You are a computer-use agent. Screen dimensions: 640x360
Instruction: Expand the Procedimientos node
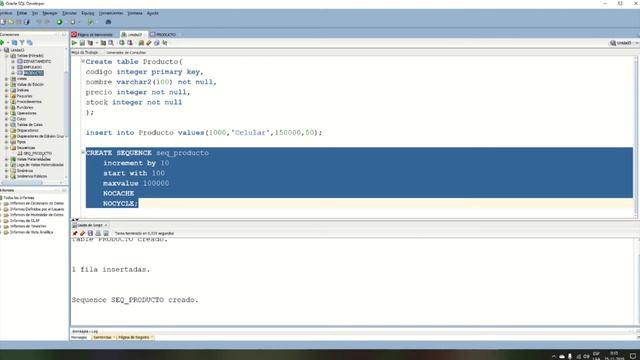(7, 102)
